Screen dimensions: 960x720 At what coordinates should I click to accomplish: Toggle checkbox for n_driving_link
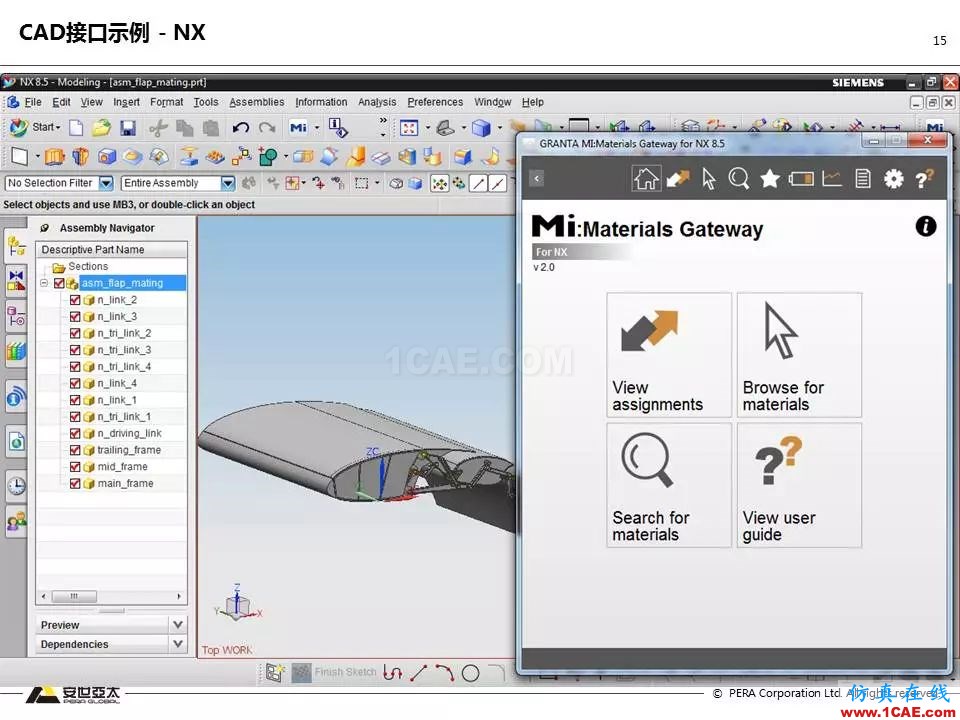point(75,433)
